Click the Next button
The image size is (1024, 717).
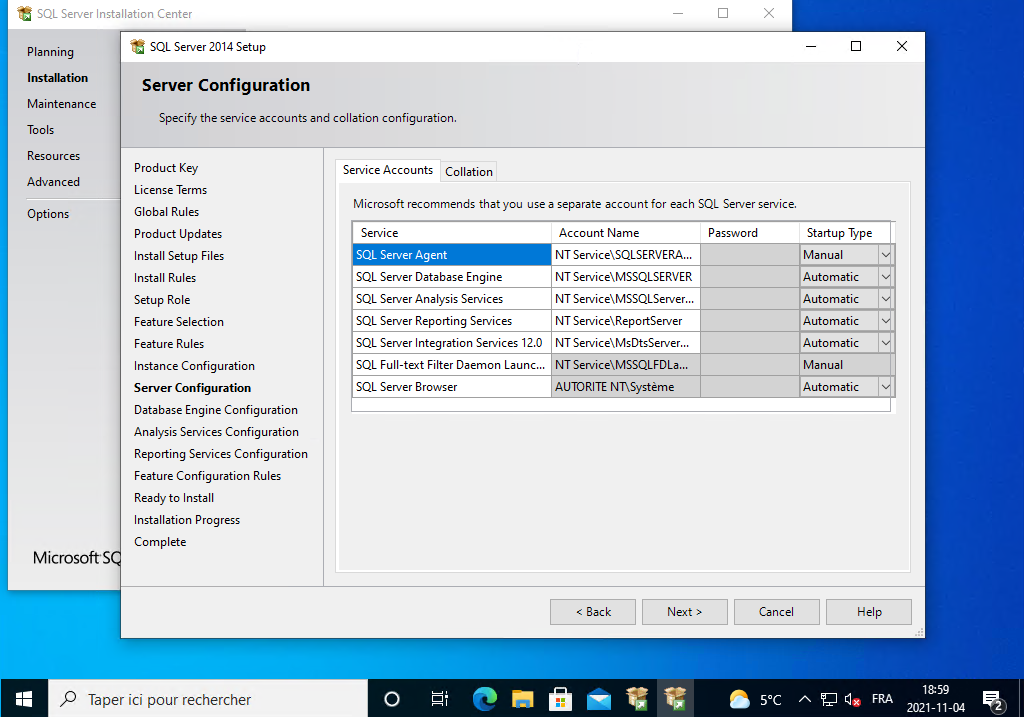point(685,612)
